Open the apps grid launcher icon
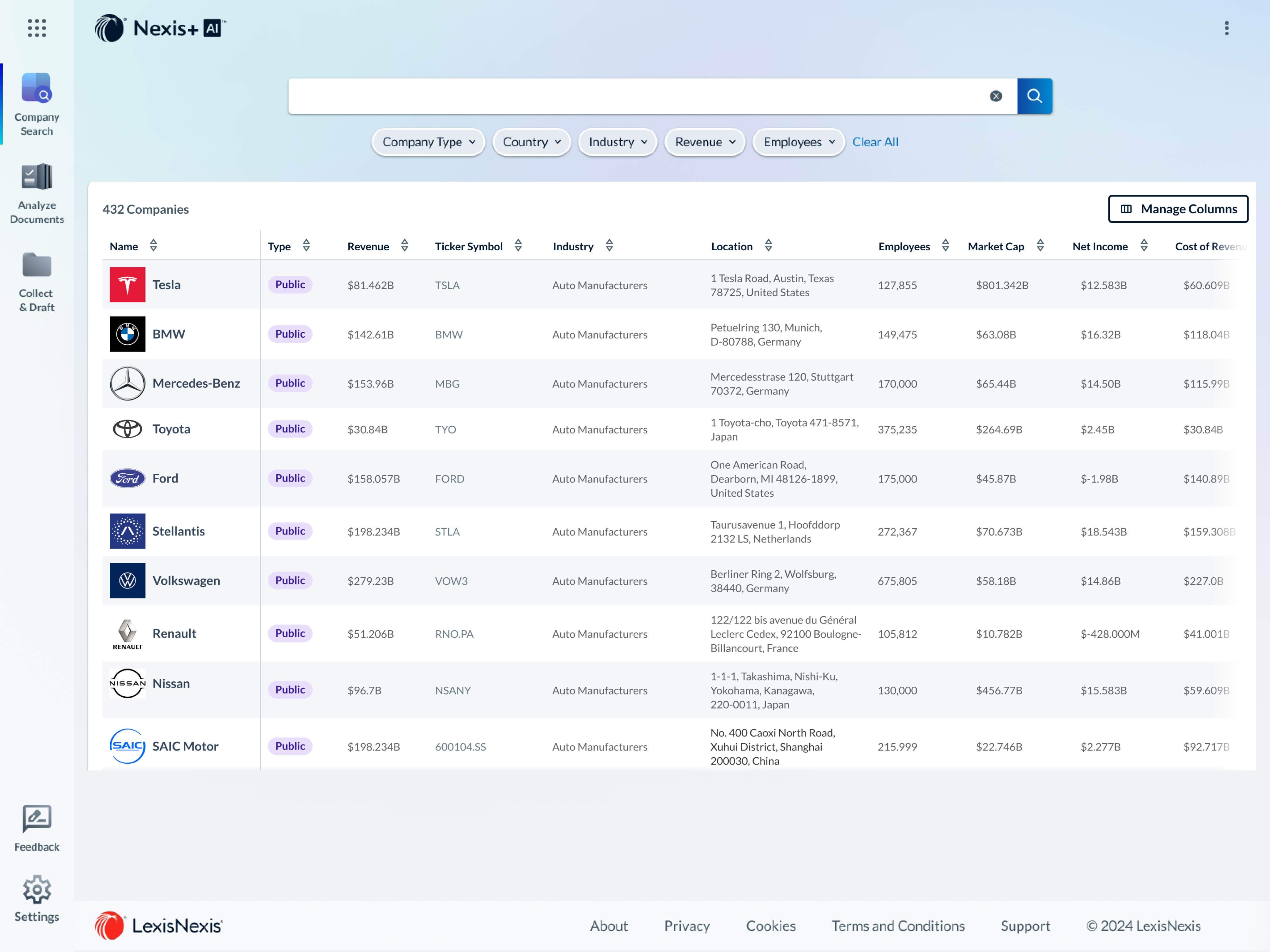Viewport: 1270px width, 952px height. [x=37, y=28]
